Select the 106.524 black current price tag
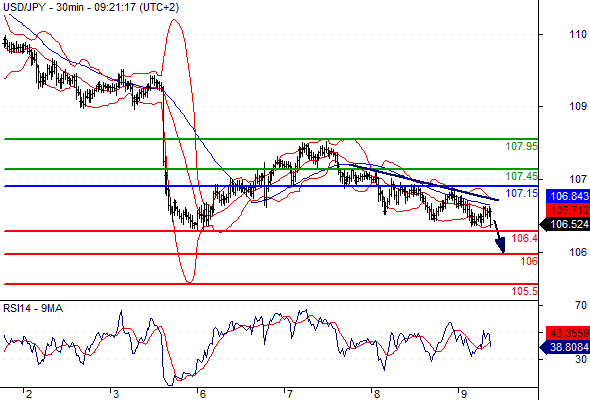590x400 pixels. 565,224
